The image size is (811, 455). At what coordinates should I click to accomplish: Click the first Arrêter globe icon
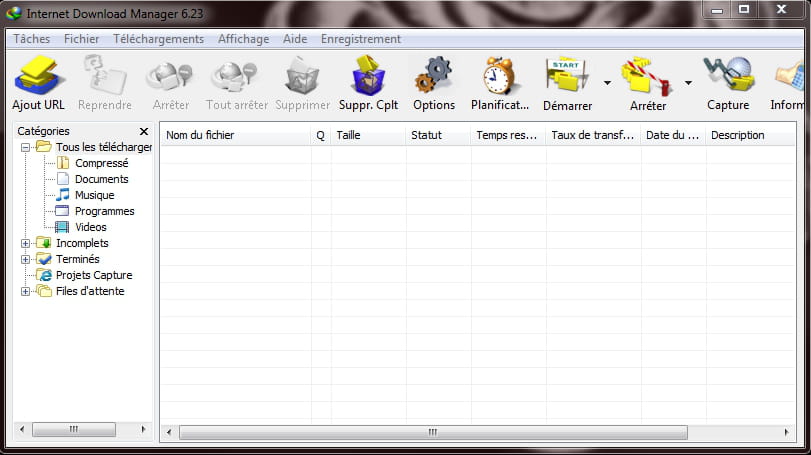[x=170, y=77]
